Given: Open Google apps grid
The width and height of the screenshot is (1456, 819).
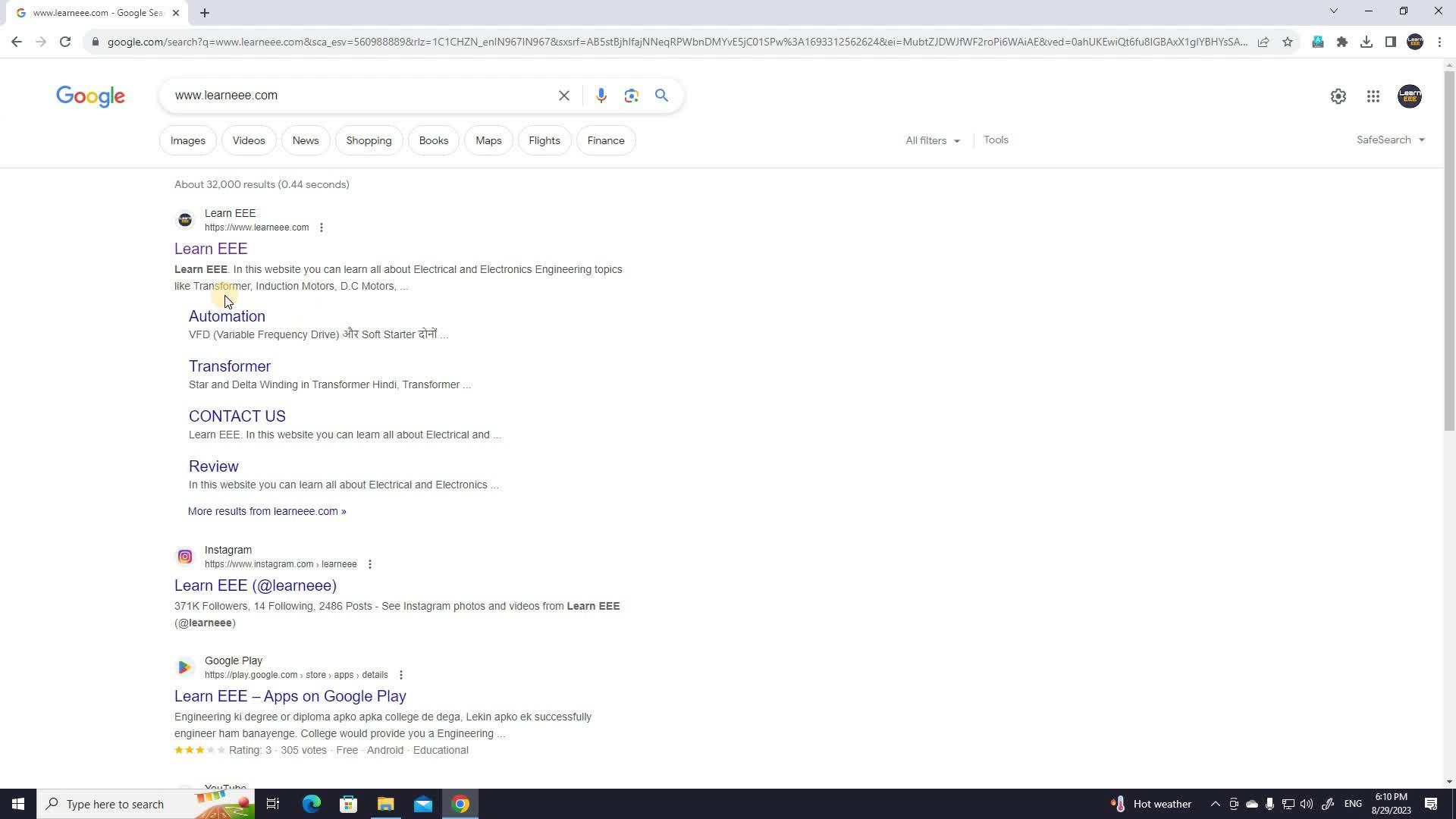Looking at the screenshot, I should coord(1373,96).
